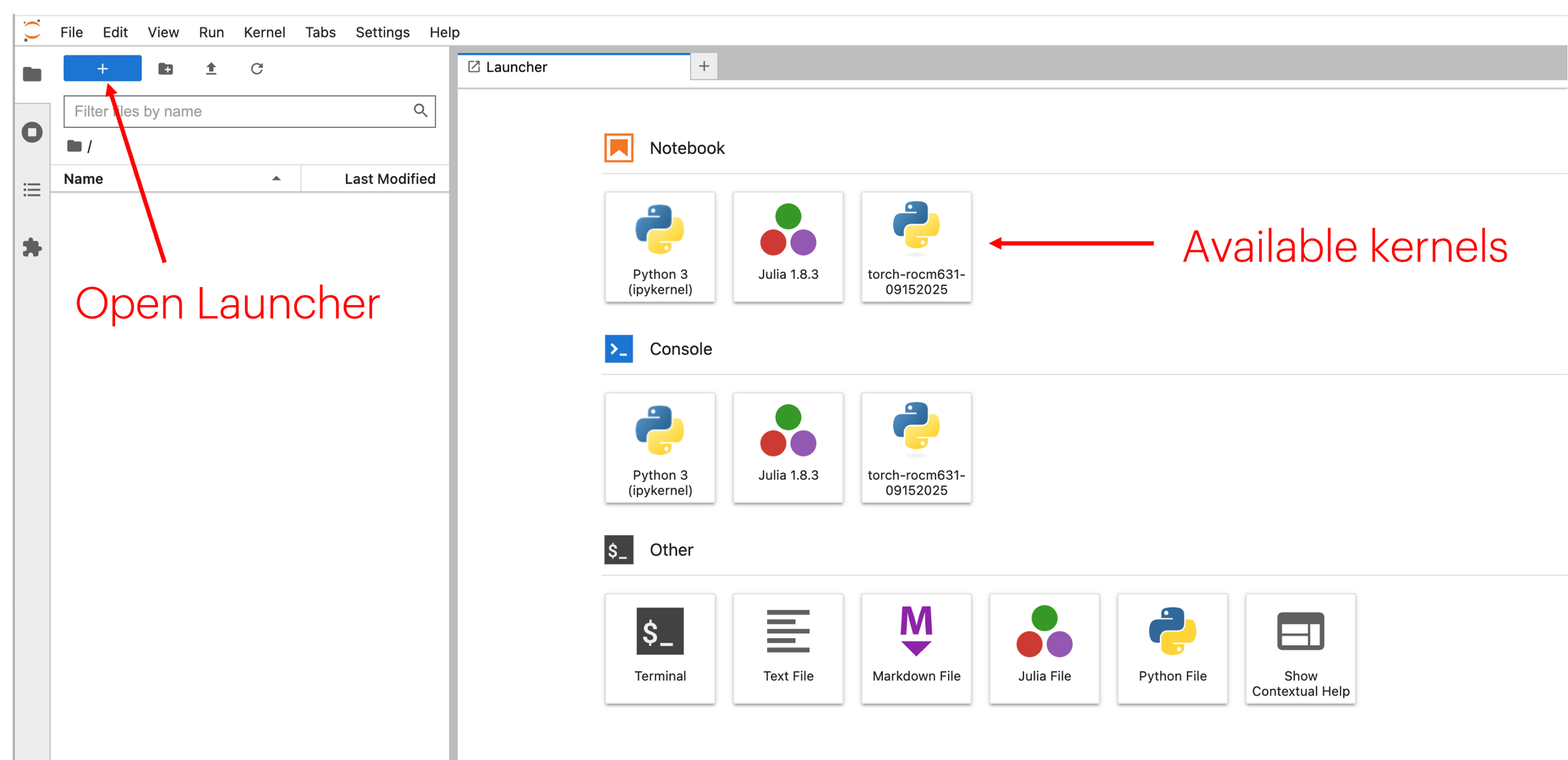Create a new Markdown File

click(x=916, y=648)
